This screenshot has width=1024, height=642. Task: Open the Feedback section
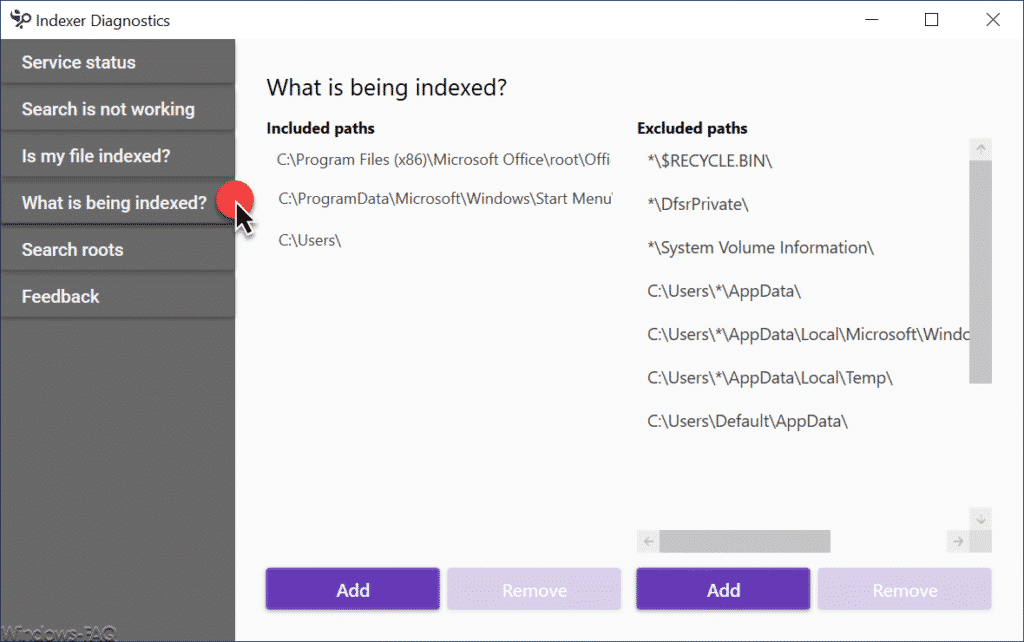(x=118, y=297)
